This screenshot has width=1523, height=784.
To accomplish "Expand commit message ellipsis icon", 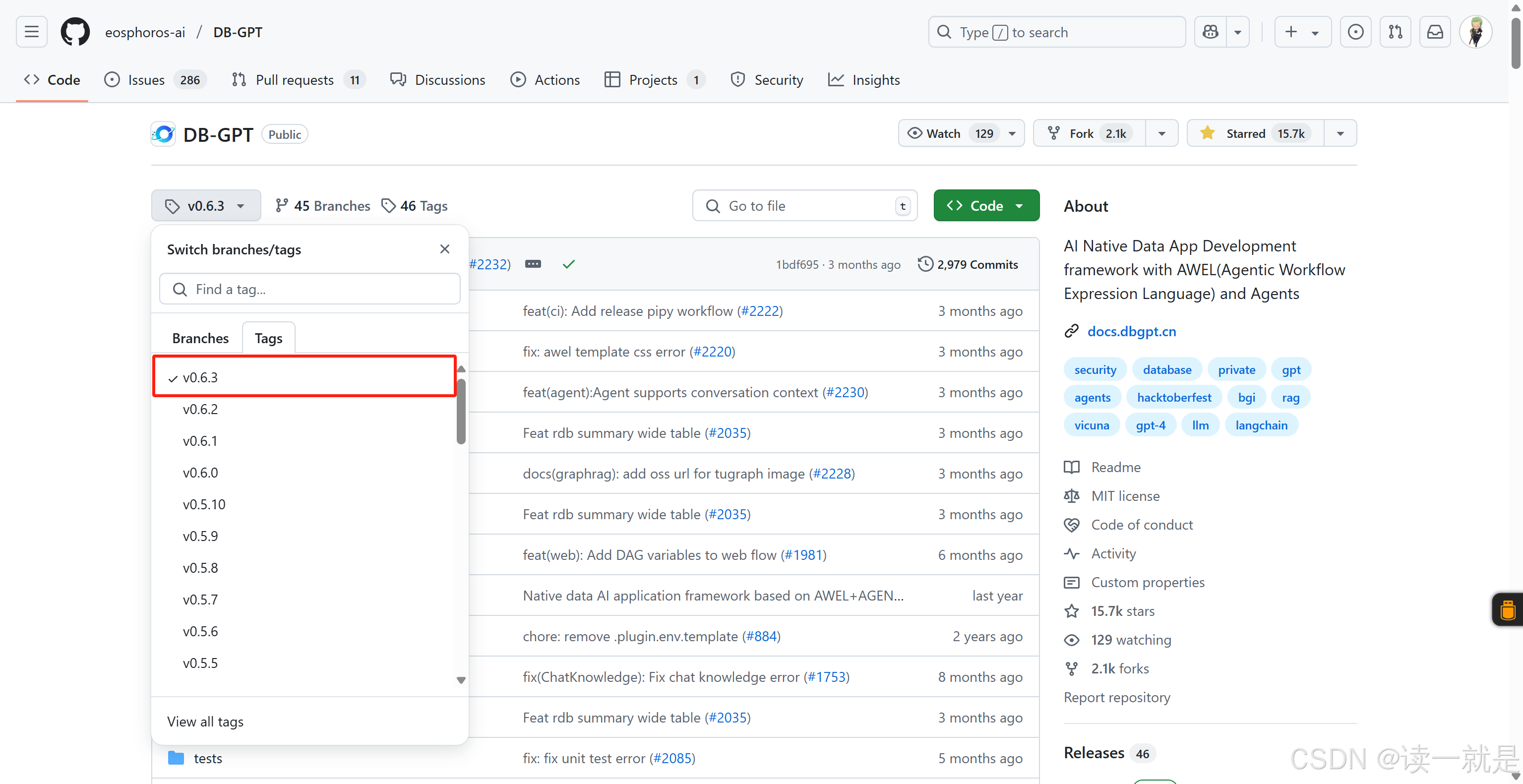I will click(533, 264).
